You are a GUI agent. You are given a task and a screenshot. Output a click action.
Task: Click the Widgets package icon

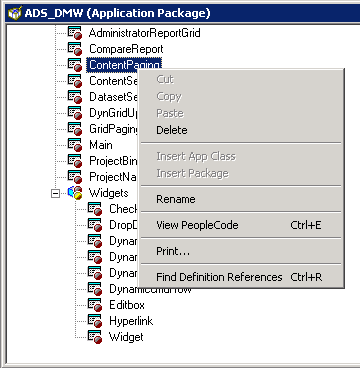[75, 193]
